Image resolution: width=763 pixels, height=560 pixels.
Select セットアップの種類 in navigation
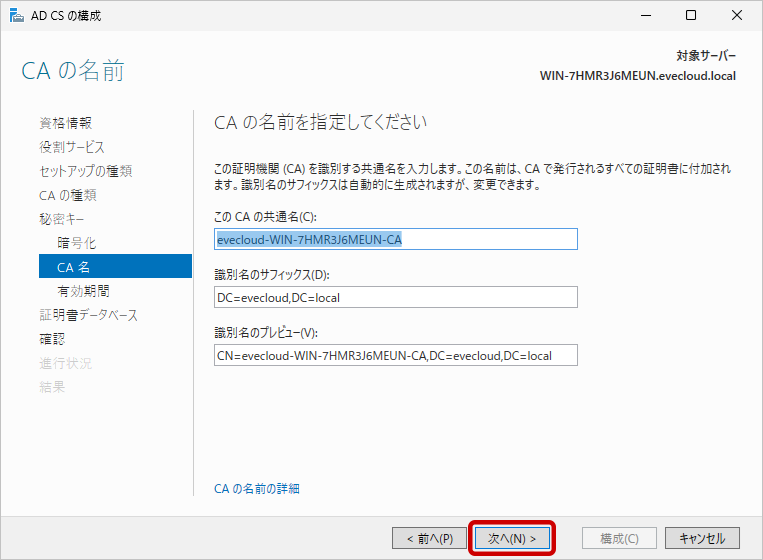point(85,171)
